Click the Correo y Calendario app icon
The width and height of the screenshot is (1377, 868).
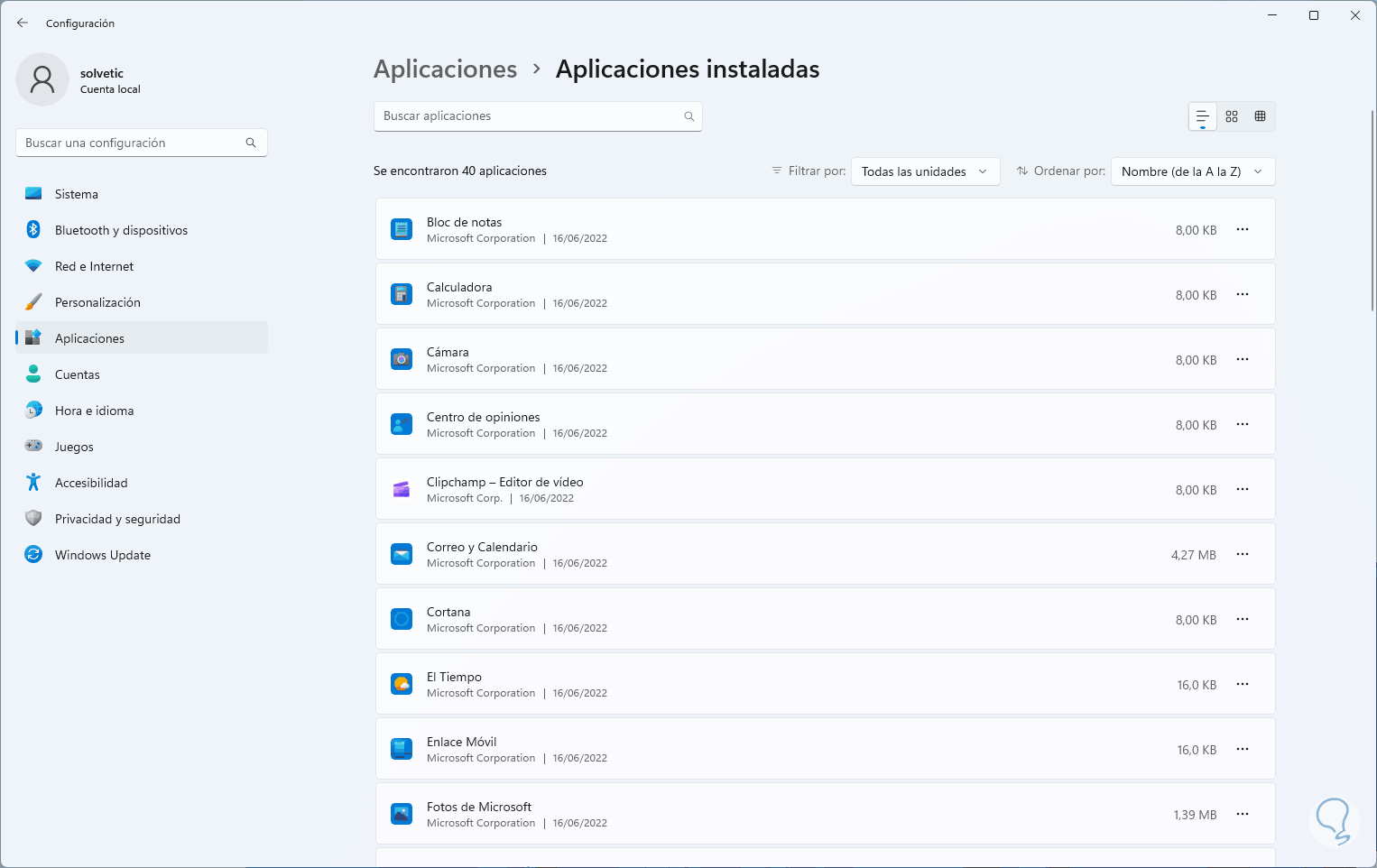[x=402, y=554]
